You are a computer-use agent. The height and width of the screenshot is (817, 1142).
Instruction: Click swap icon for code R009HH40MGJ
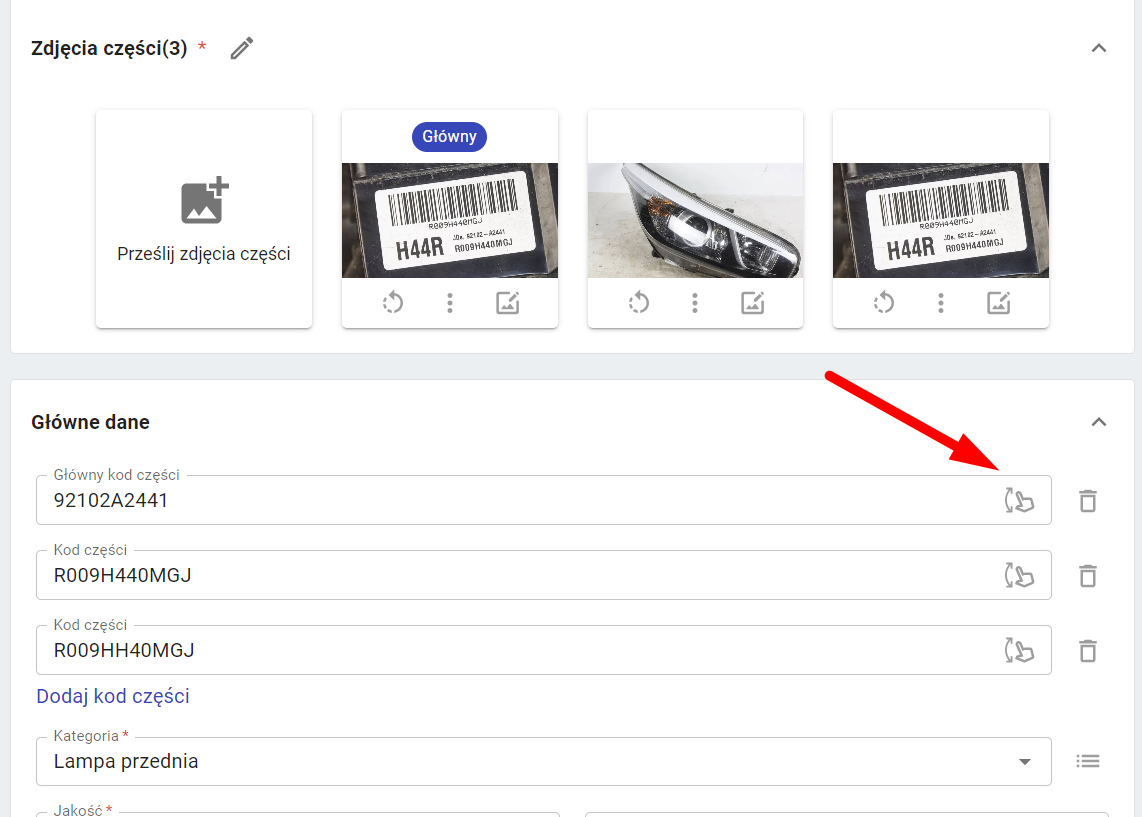1019,650
